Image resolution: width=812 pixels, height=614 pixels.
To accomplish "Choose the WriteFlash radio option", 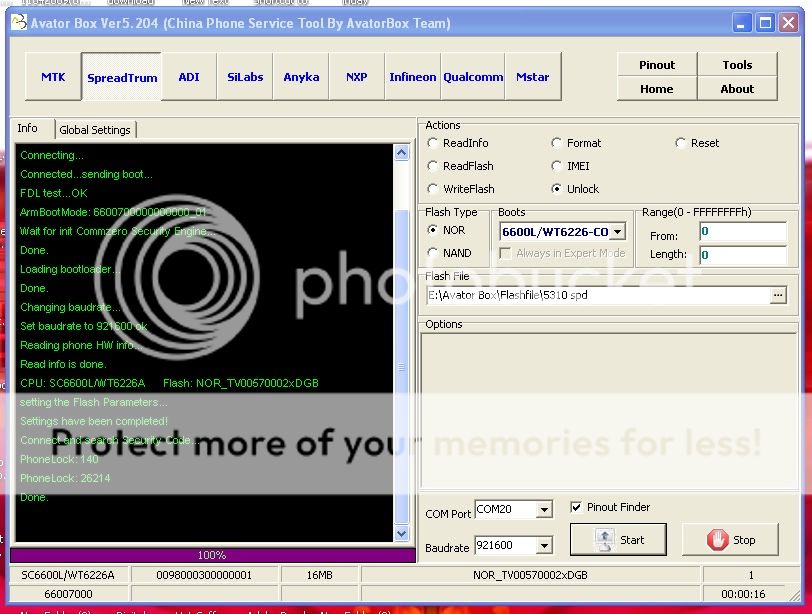I will coord(433,189).
